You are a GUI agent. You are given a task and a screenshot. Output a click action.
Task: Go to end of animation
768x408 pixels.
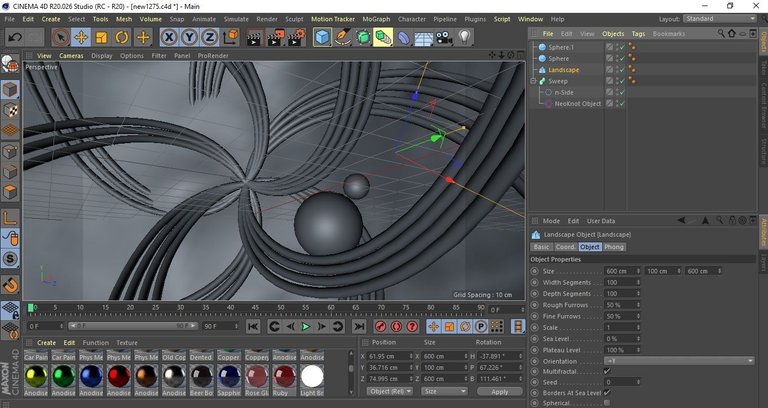[x=359, y=326]
